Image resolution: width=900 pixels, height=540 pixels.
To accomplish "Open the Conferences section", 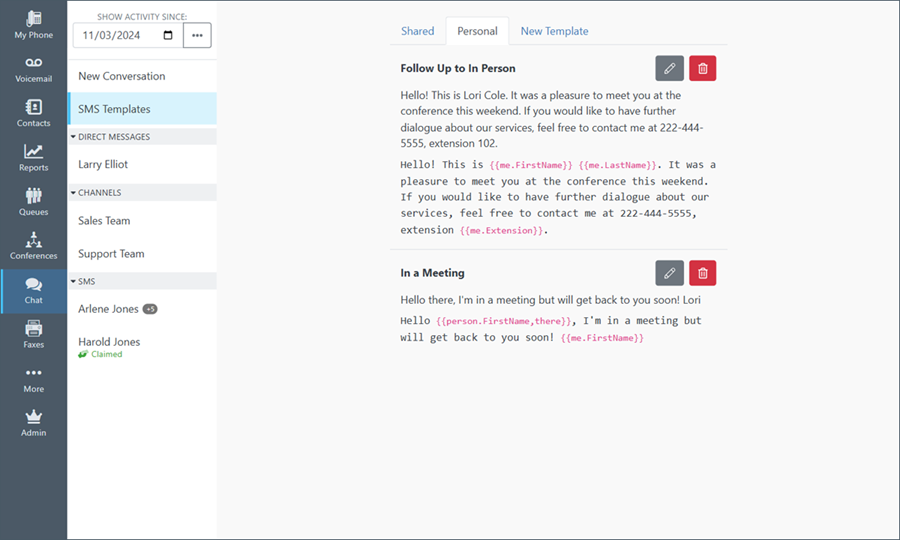I will (33, 245).
